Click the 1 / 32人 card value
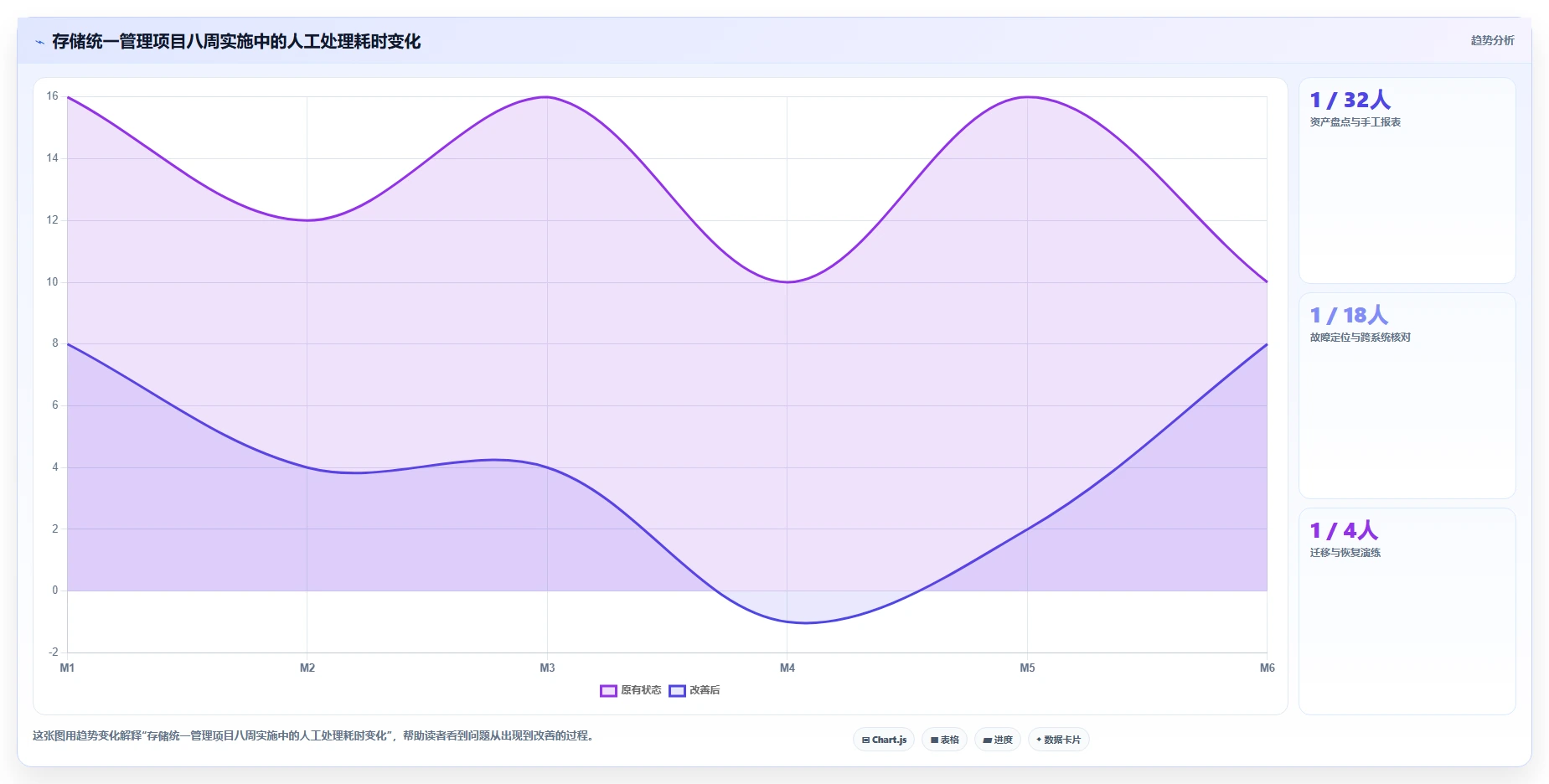 1350,100
